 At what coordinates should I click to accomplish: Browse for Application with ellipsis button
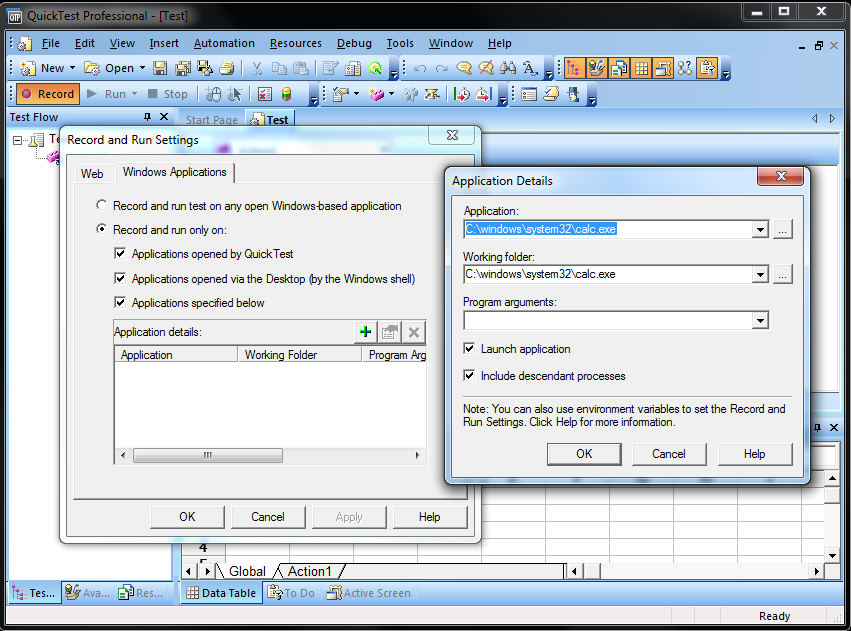[x=782, y=230]
